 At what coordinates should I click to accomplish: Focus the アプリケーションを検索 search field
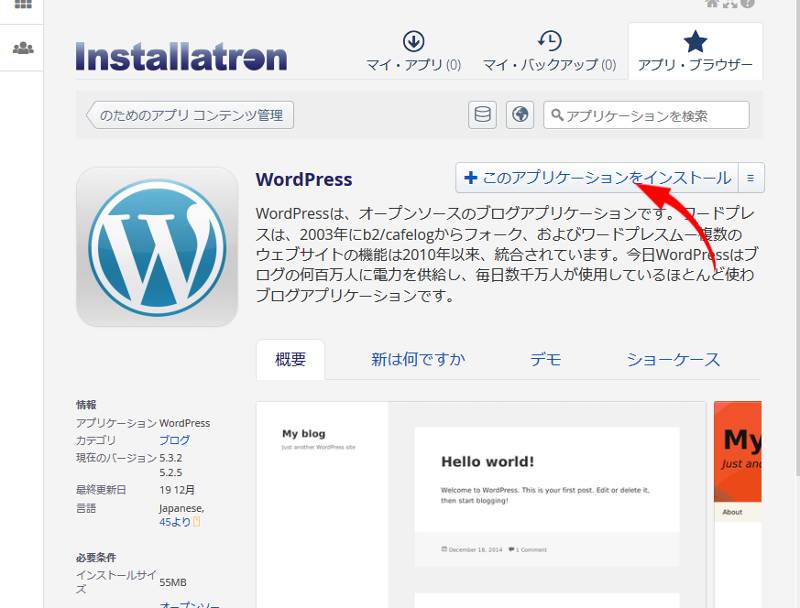point(646,115)
